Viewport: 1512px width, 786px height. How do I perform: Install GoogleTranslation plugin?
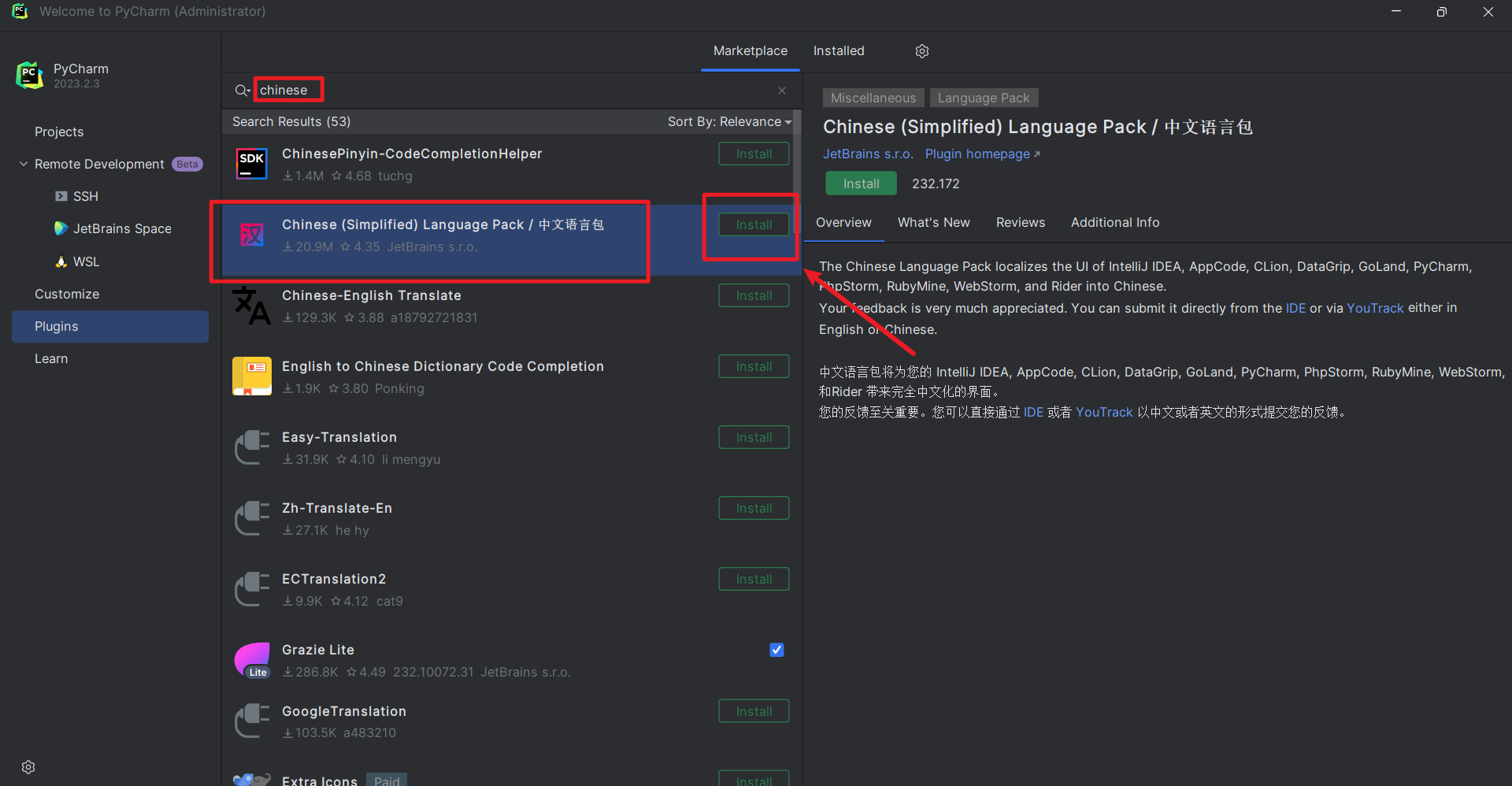point(754,712)
